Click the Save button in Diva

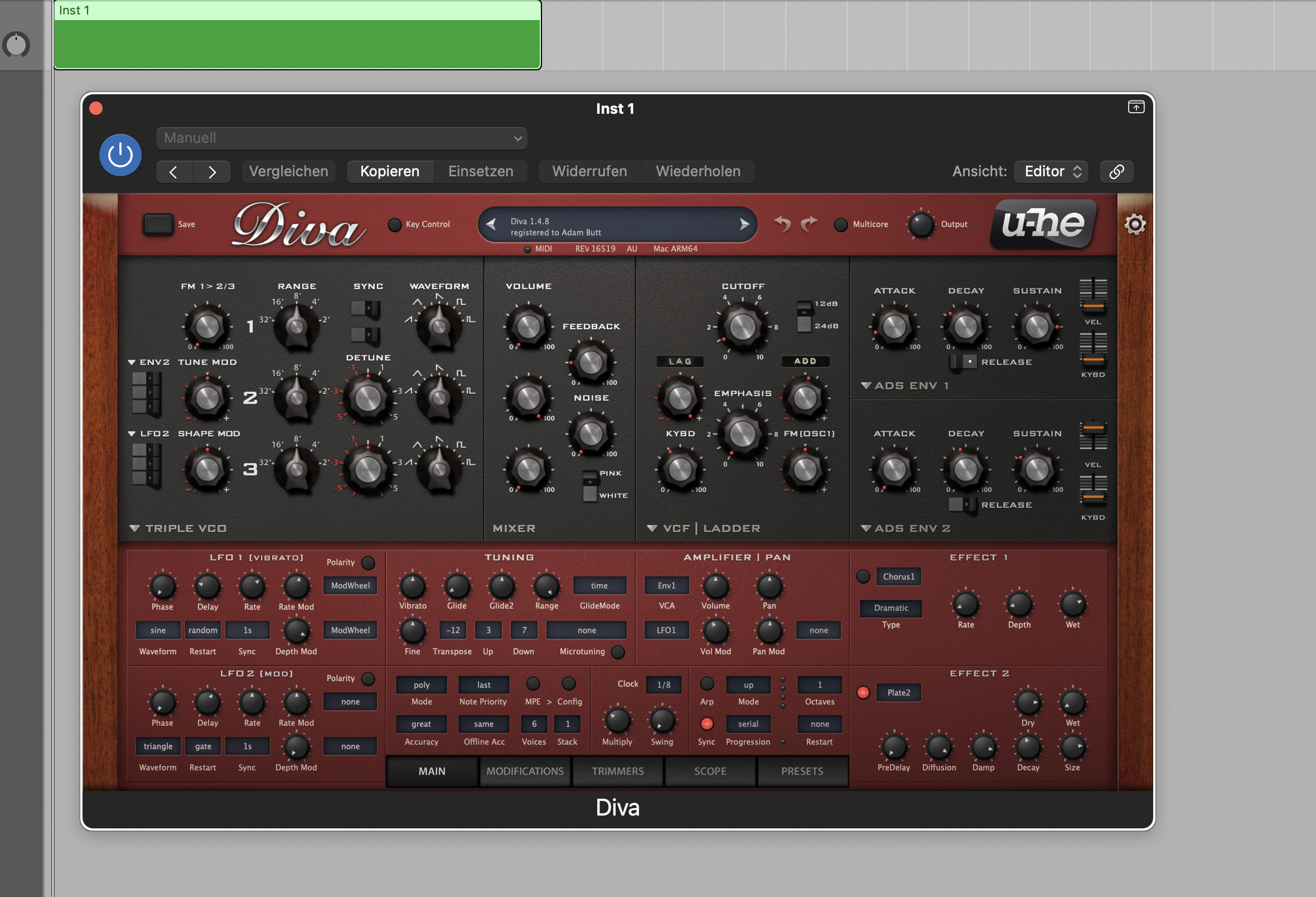tap(158, 224)
